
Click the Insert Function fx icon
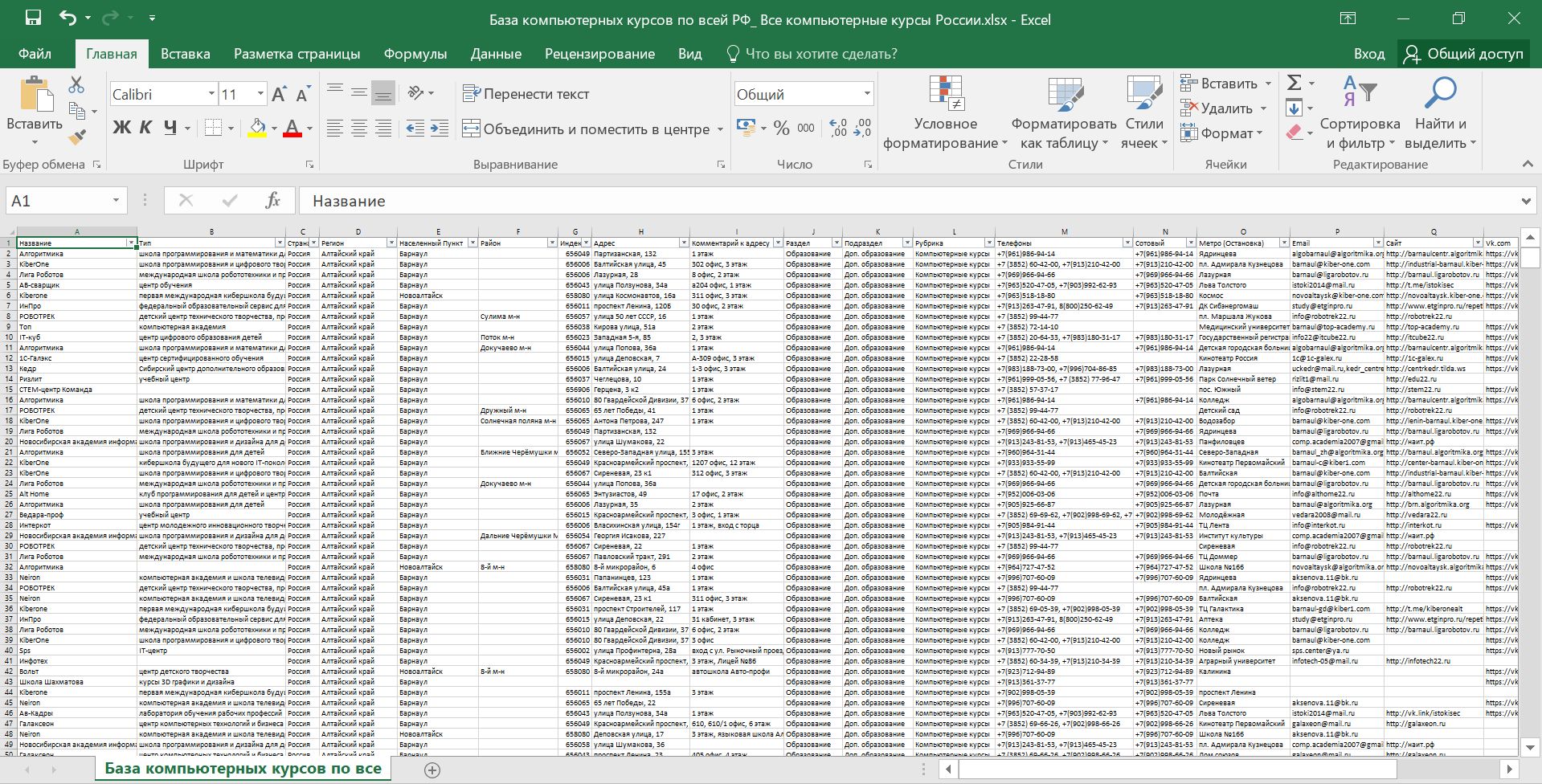272,201
